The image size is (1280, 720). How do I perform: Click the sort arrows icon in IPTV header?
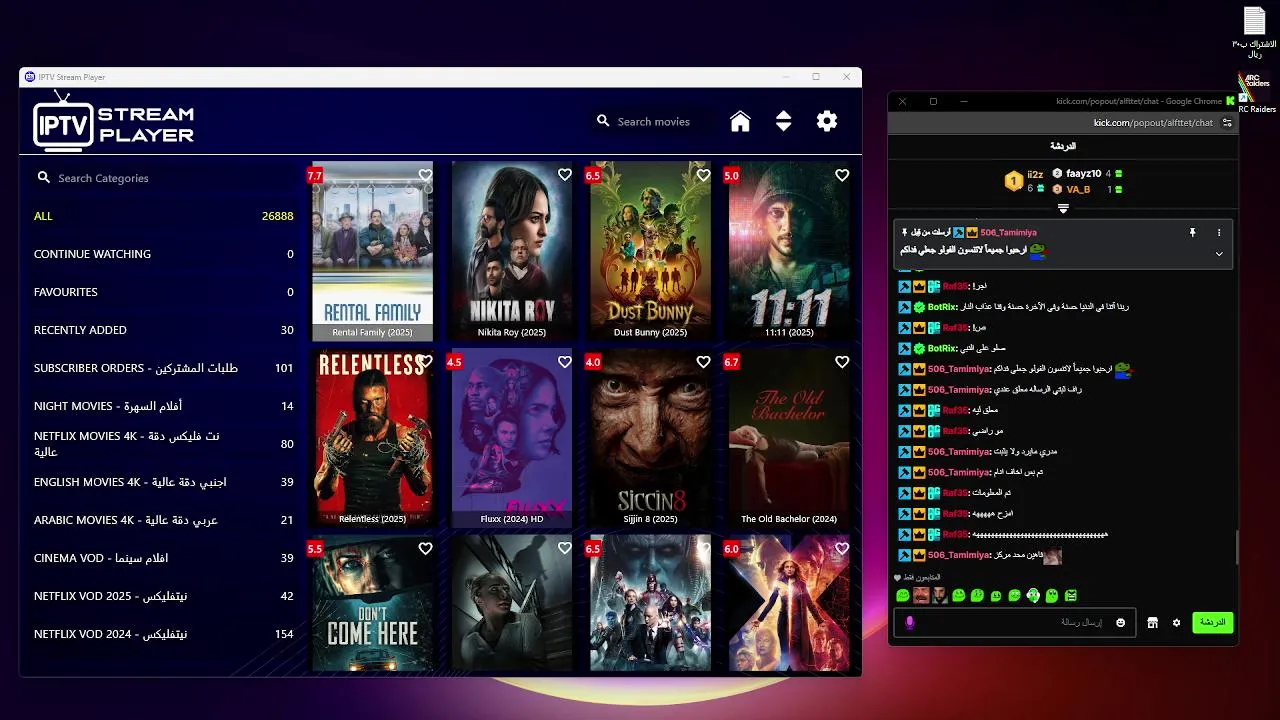(x=783, y=121)
